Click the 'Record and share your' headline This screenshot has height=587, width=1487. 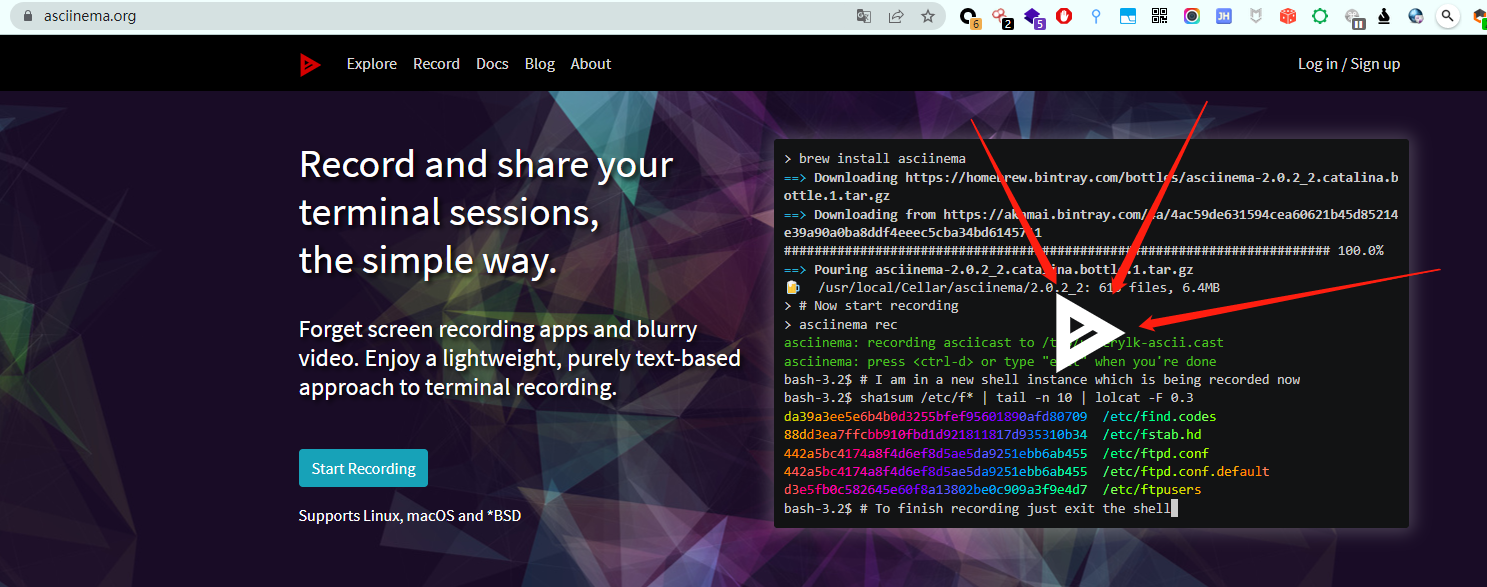486,164
